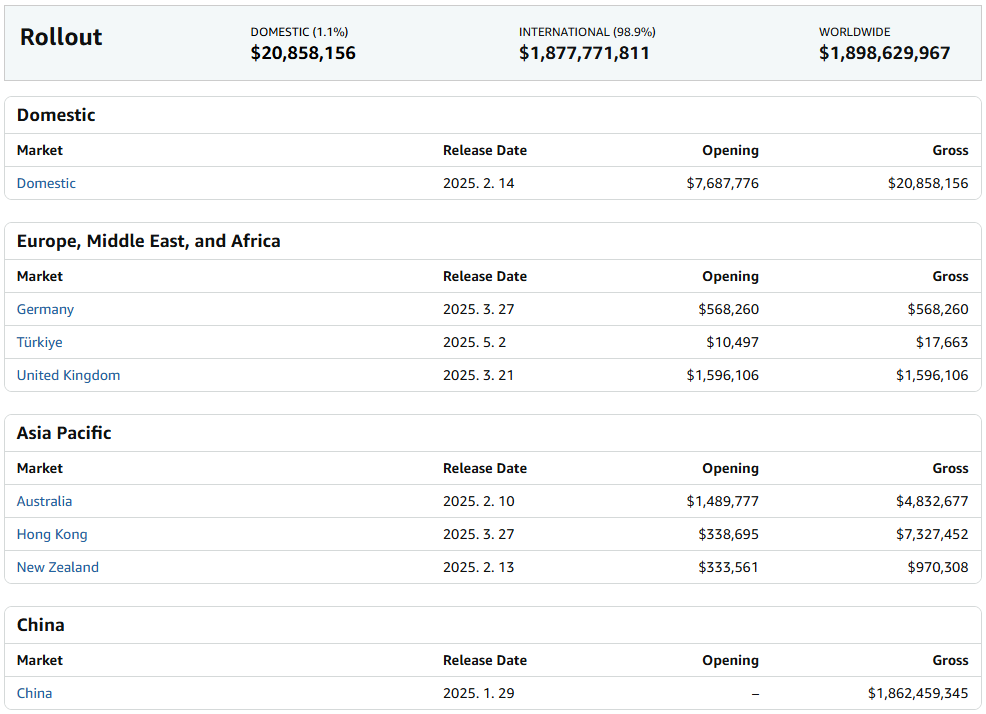Image resolution: width=986 pixels, height=714 pixels.
Task: Click Hong Kong's release date cell
Action: [478, 534]
